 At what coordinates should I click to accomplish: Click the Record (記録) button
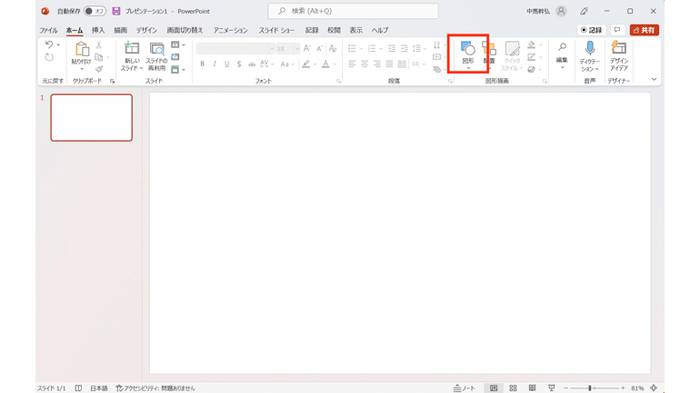(591, 30)
